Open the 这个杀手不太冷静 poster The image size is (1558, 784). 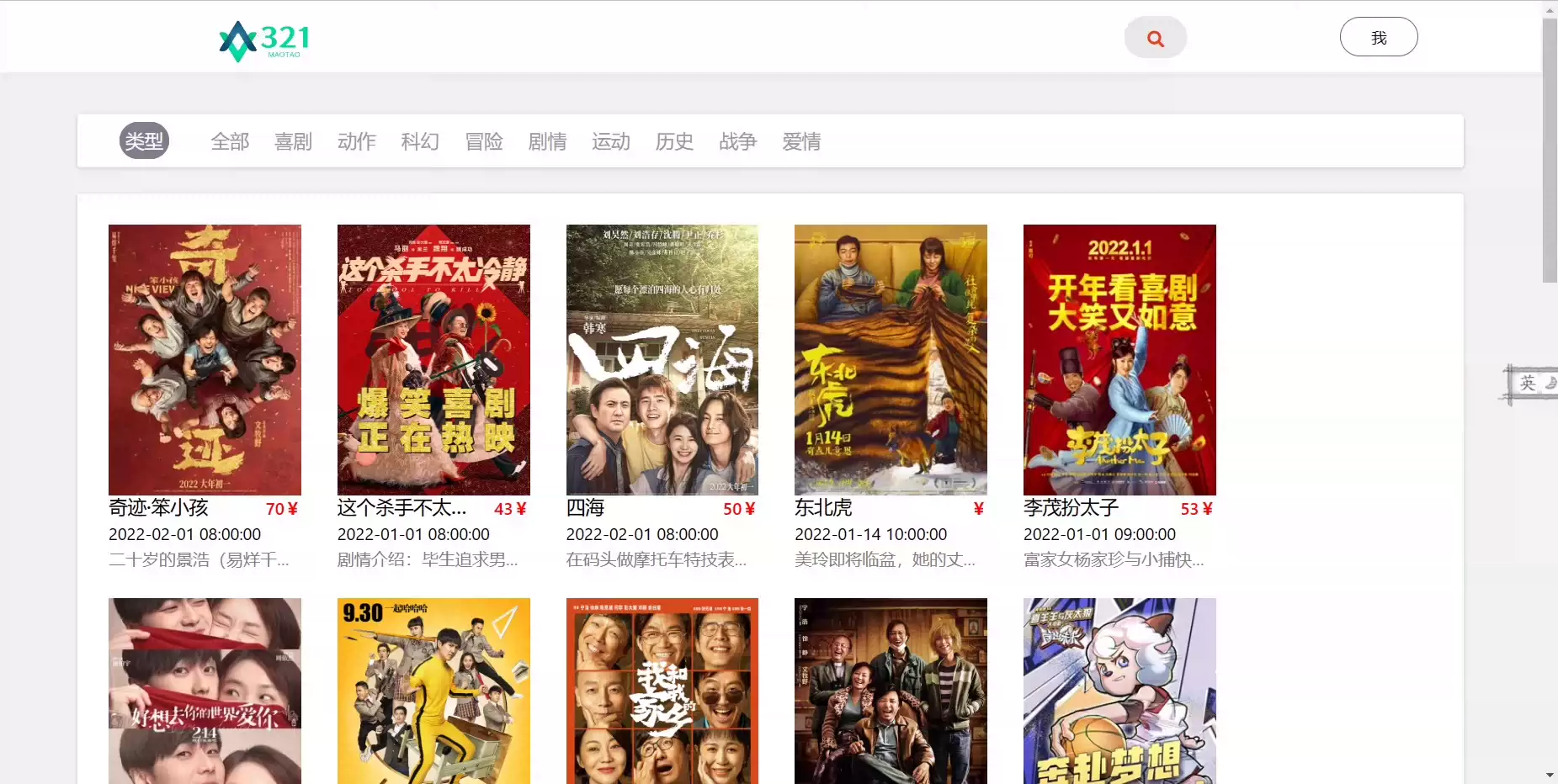[433, 359]
